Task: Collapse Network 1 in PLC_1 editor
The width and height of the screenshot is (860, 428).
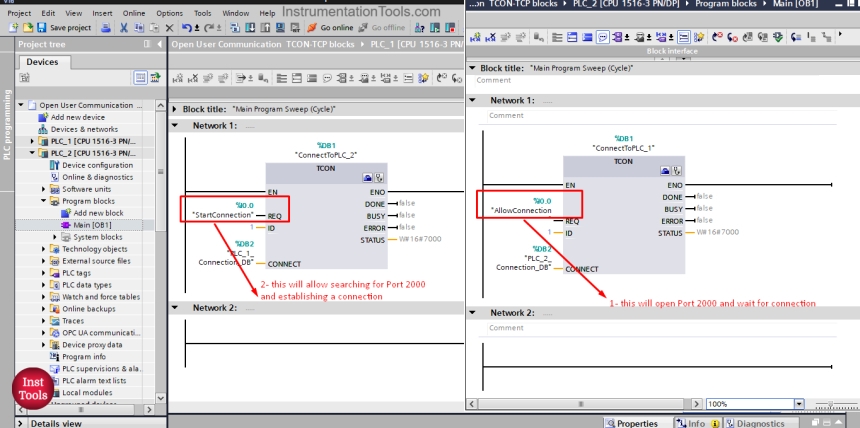Action: tap(174, 126)
